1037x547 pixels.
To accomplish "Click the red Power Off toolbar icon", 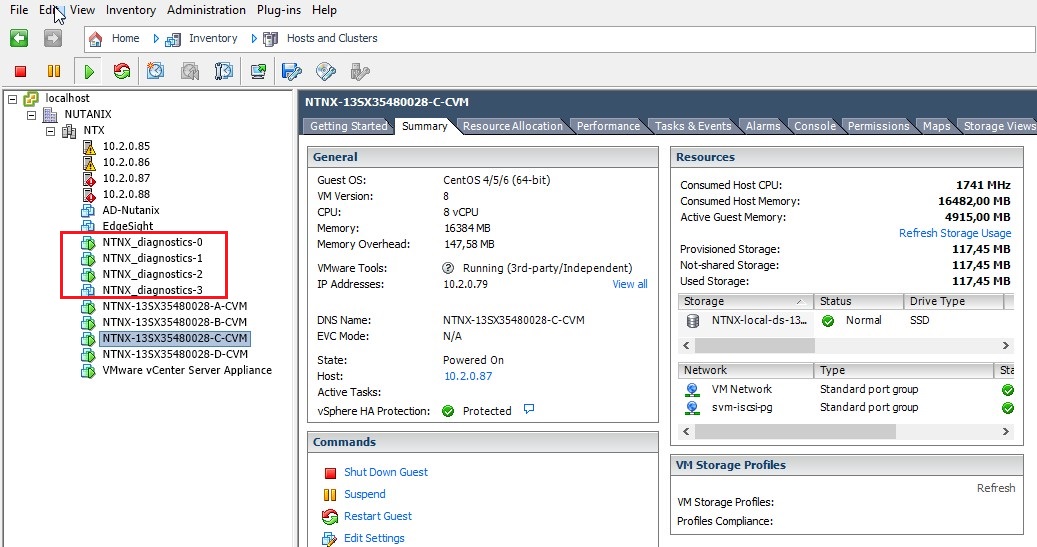I will click(20, 71).
